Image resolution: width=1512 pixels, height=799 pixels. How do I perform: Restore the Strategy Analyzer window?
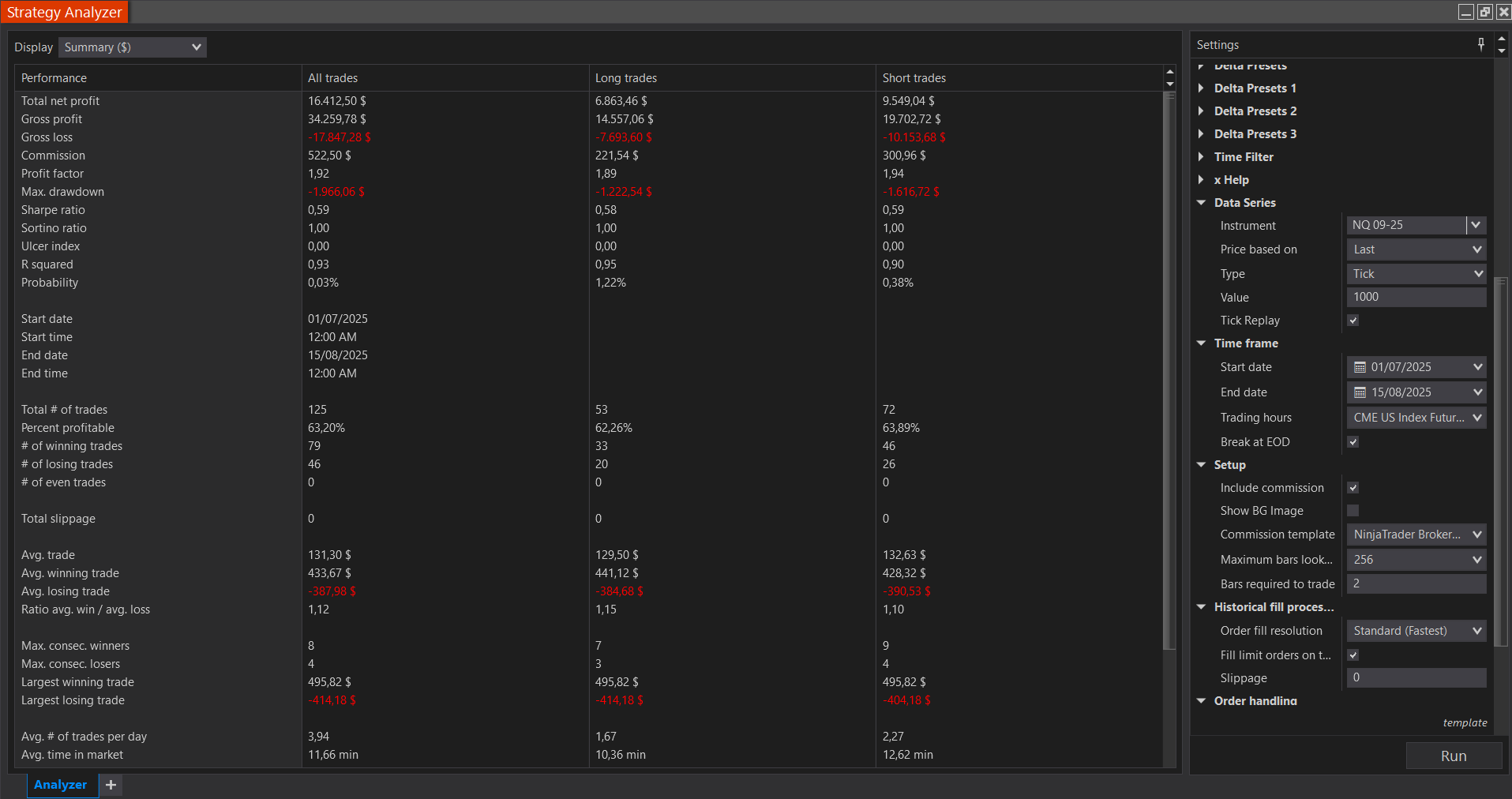(1484, 12)
